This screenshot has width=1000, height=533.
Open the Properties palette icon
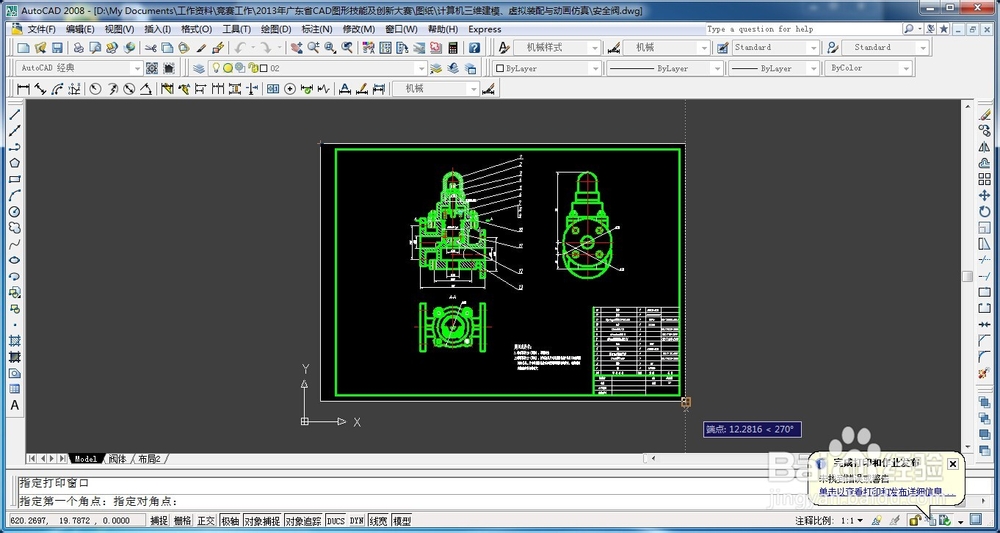tap(369, 48)
